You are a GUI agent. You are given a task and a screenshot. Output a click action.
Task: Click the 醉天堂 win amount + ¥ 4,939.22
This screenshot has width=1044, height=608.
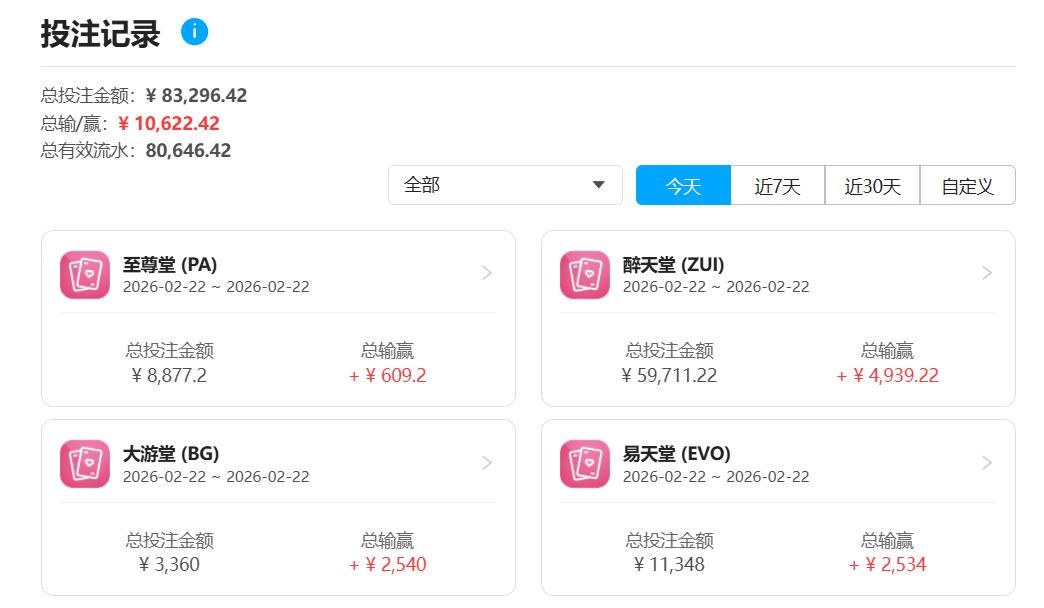[888, 376]
